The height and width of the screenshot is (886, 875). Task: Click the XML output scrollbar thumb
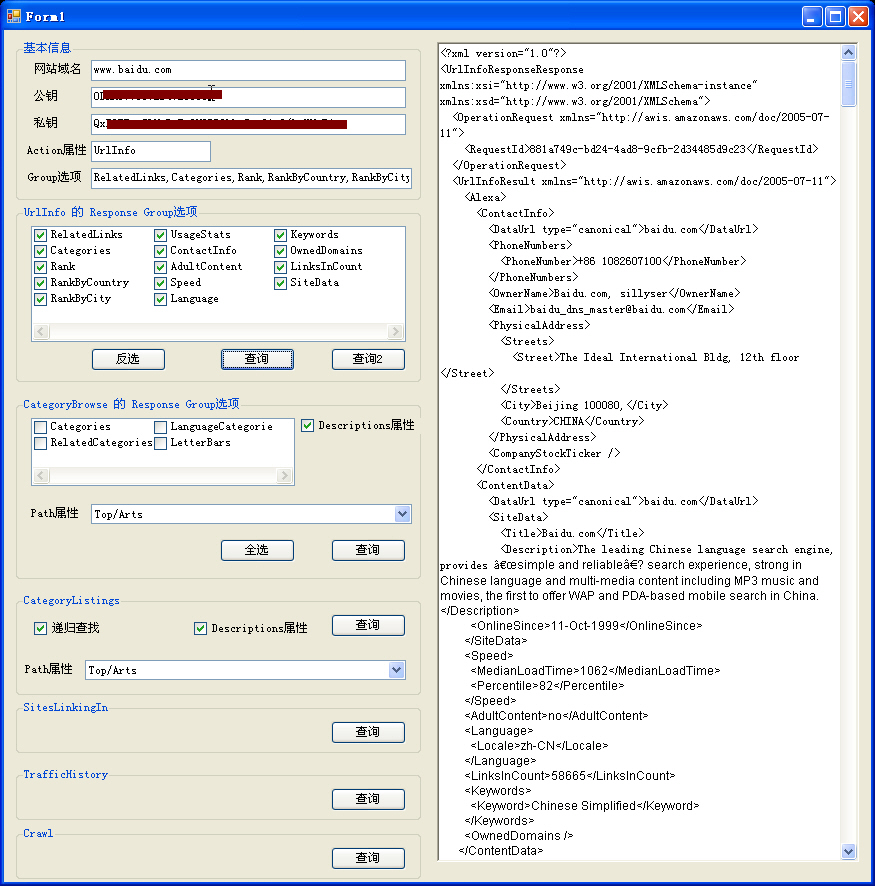(848, 84)
